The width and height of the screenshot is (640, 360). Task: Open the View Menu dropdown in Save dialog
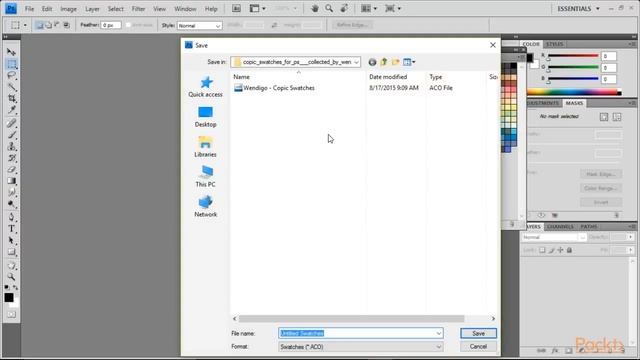click(x=409, y=62)
